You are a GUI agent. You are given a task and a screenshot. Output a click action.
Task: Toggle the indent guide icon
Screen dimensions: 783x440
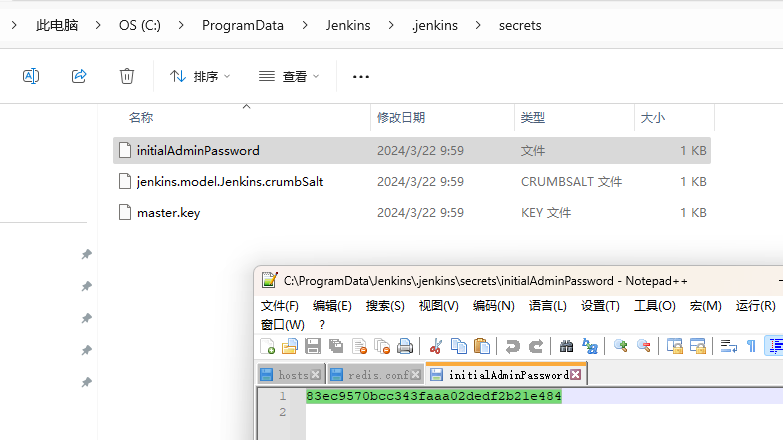775,346
